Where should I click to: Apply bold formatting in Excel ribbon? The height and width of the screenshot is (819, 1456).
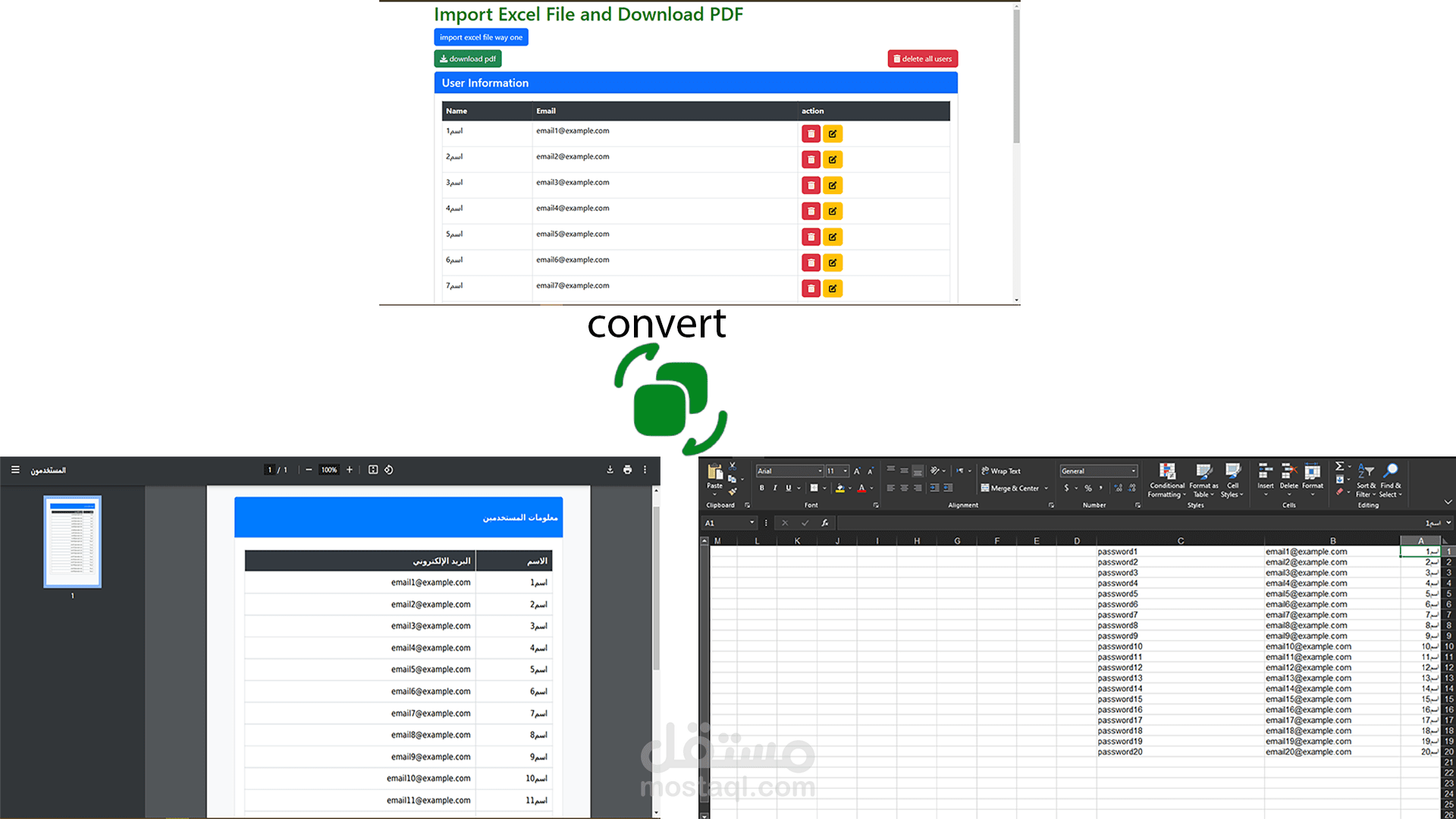pyautogui.click(x=761, y=488)
